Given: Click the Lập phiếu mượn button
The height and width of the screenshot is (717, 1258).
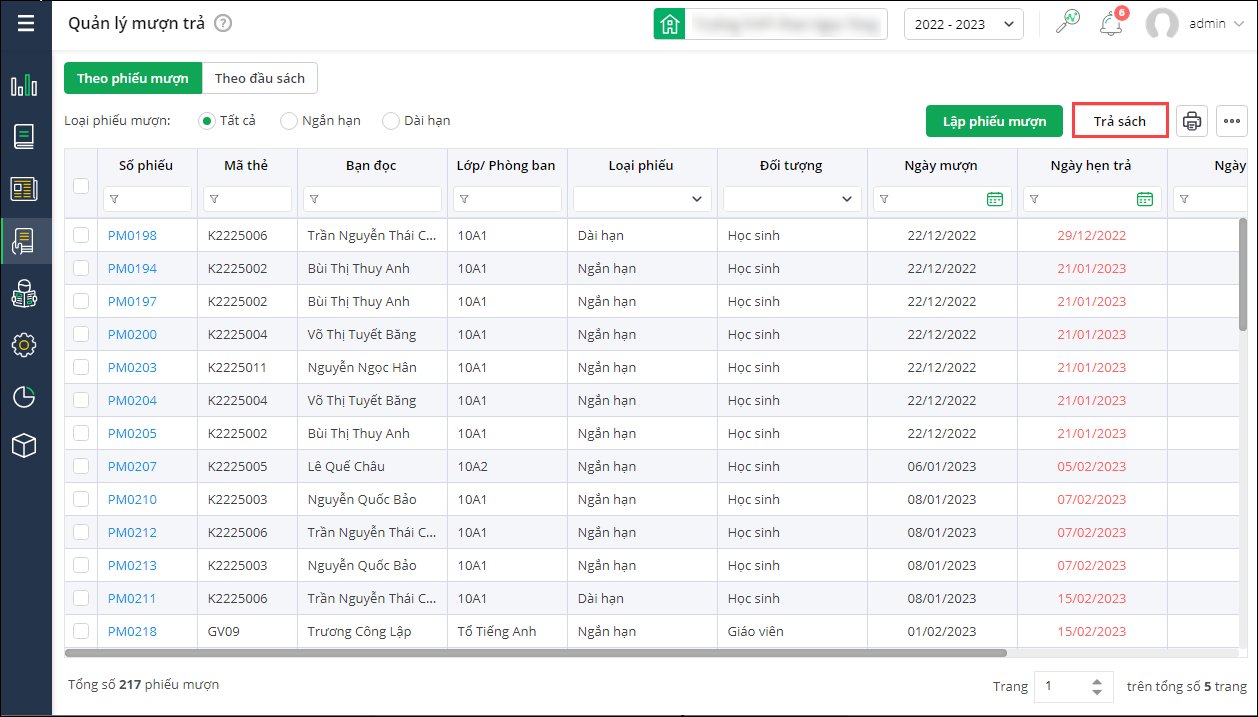Looking at the screenshot, I should 994,121.
